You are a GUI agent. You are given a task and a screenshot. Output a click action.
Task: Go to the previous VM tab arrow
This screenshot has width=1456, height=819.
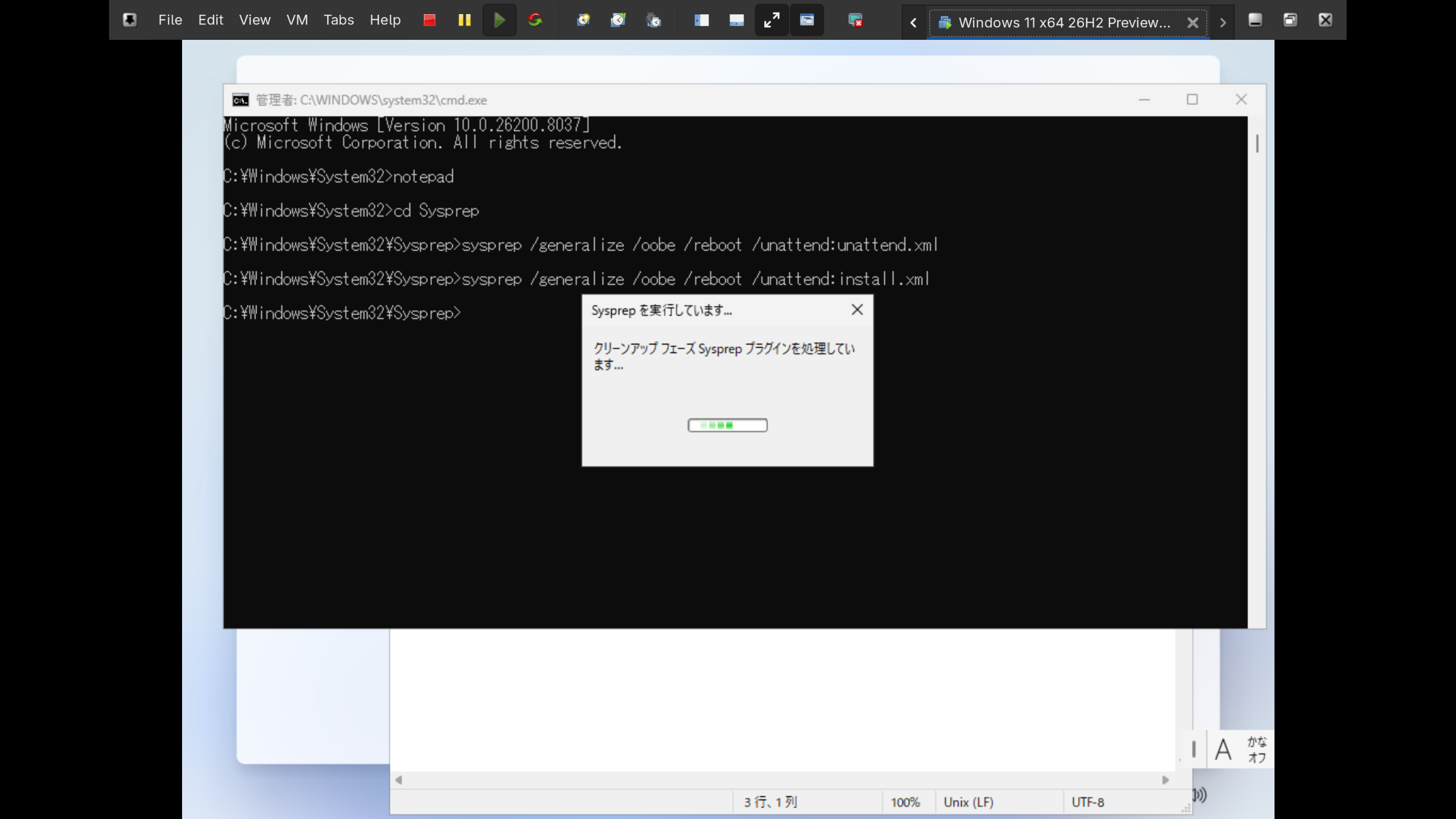pyautogui.click(x=914, y=22)
